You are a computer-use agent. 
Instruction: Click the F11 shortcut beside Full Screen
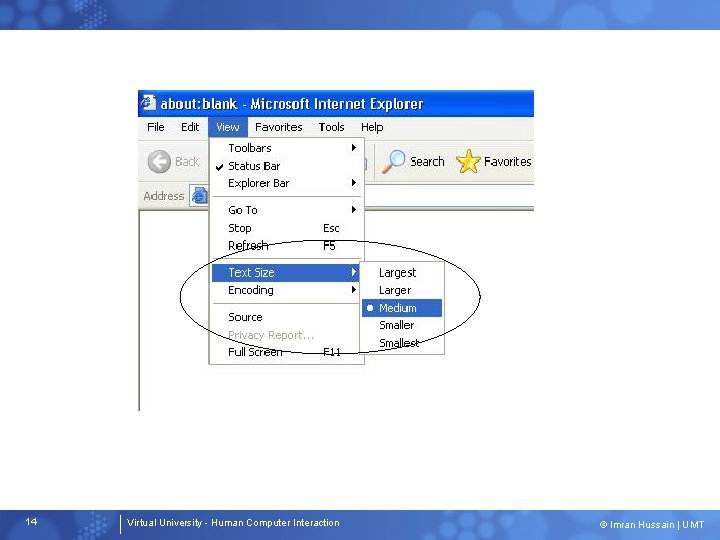(x=332, y=352)
